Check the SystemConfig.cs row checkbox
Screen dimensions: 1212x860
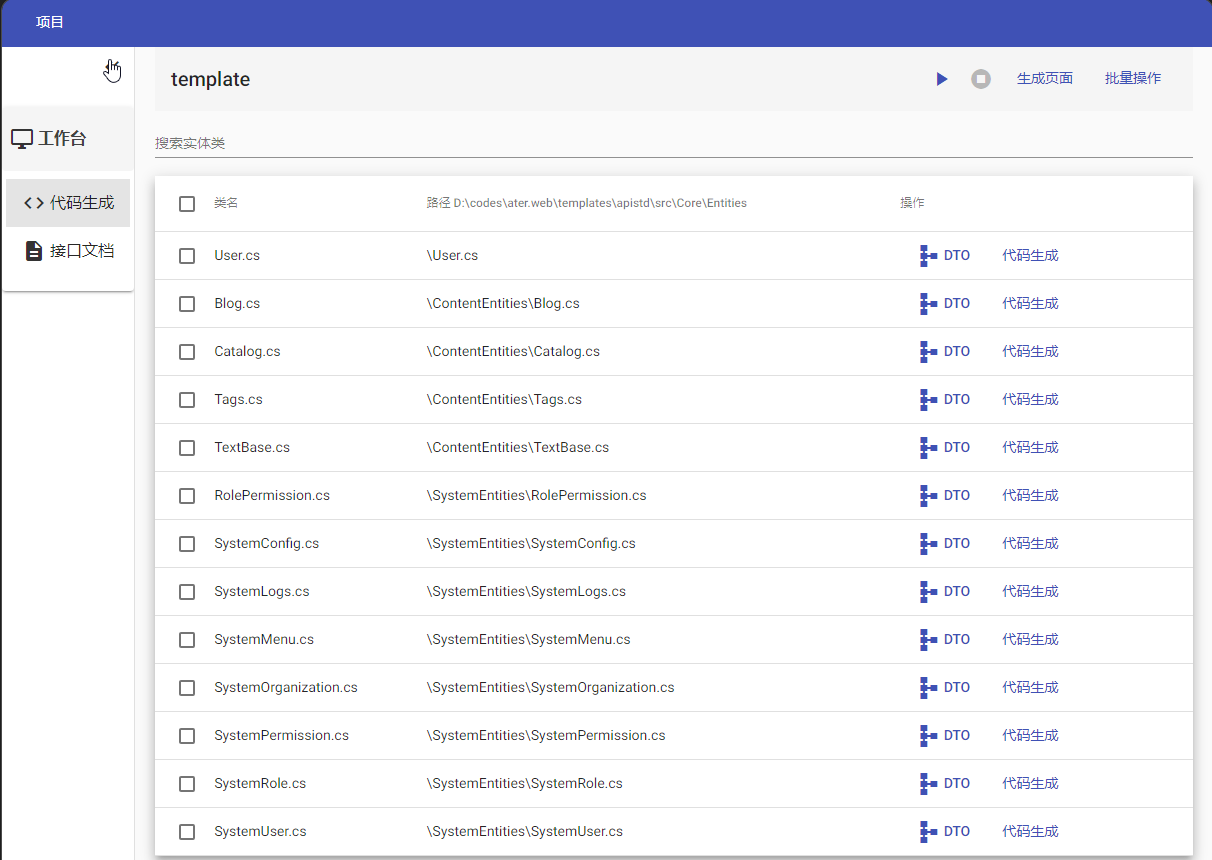[187, 544]
